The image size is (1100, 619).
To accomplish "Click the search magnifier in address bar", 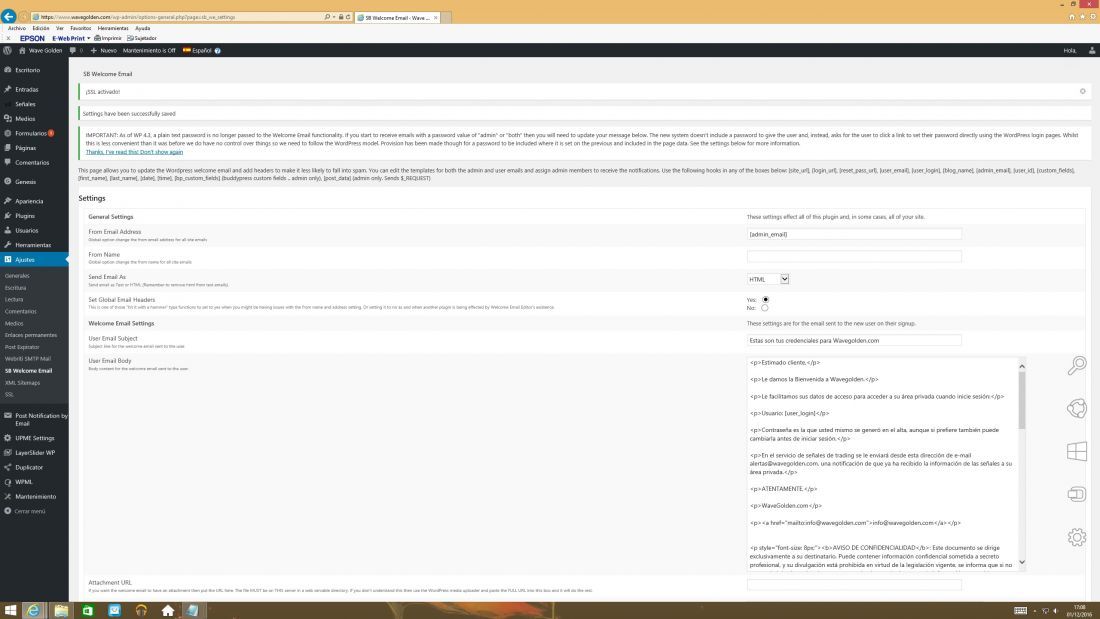I will click(x=327, y=17).
